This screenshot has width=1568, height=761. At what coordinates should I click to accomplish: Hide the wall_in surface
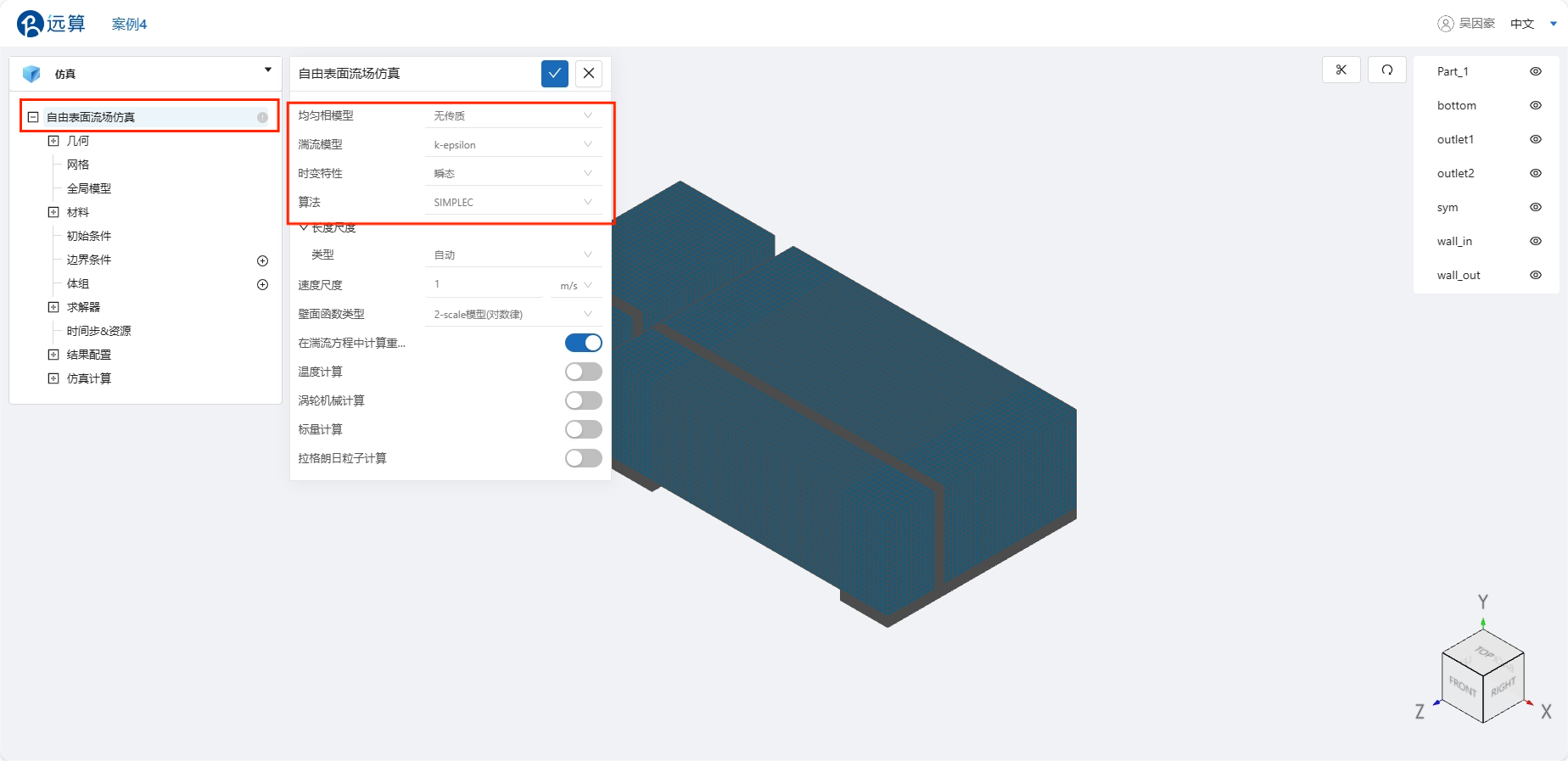1536,241
